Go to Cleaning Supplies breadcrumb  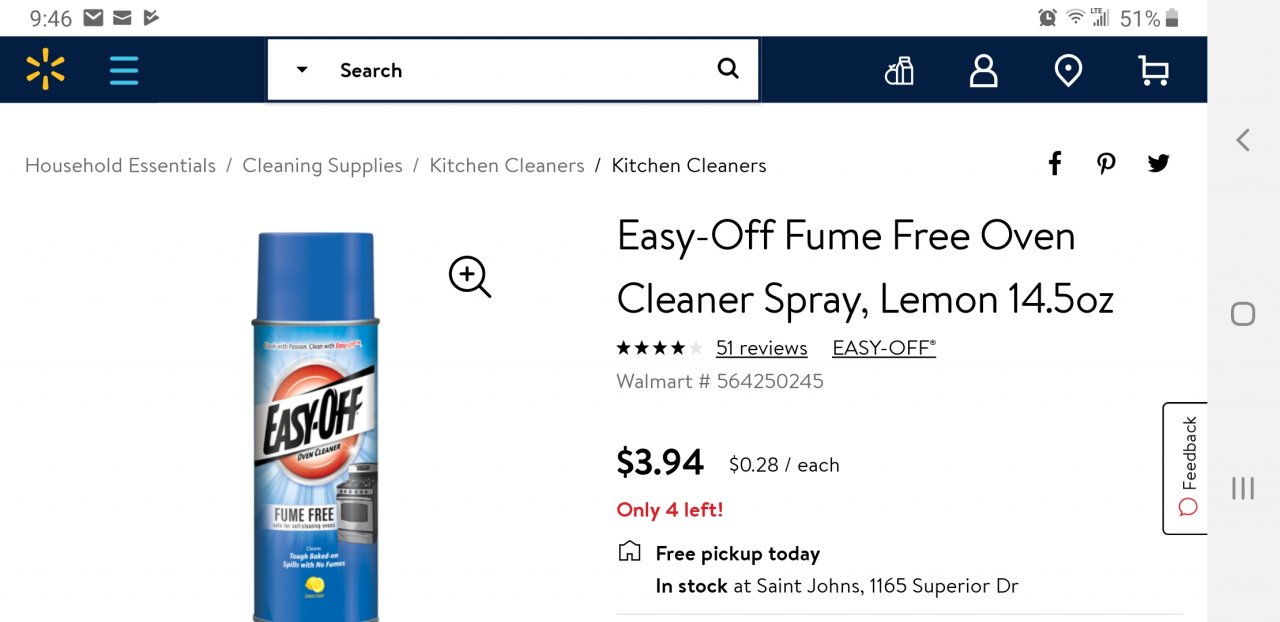(322, 166)
